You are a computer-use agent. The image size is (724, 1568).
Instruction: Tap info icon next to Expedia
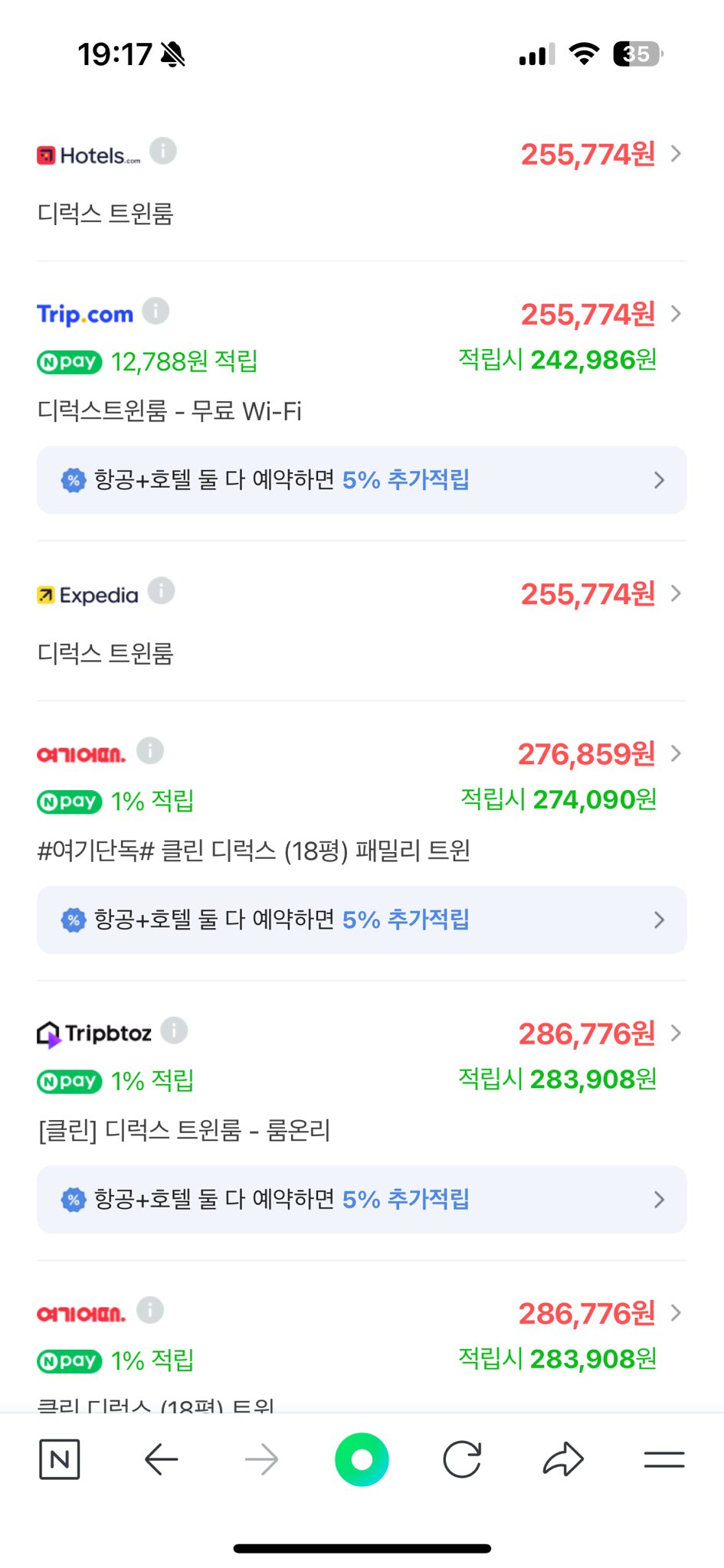point(161,591)
